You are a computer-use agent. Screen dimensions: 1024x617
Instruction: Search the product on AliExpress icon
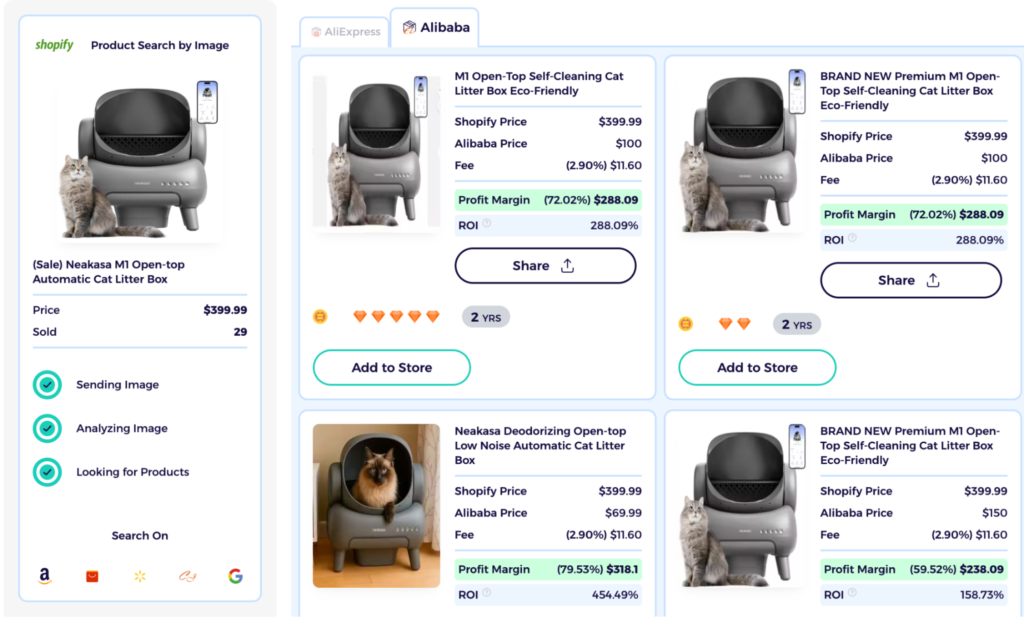pyautogui.click(x=91, y=576)
